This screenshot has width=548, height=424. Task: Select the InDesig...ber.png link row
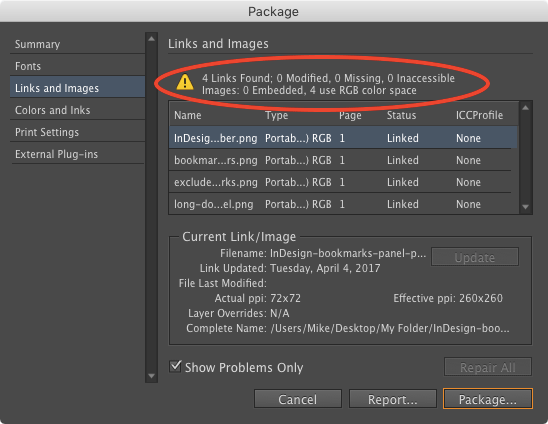(343, 138)
